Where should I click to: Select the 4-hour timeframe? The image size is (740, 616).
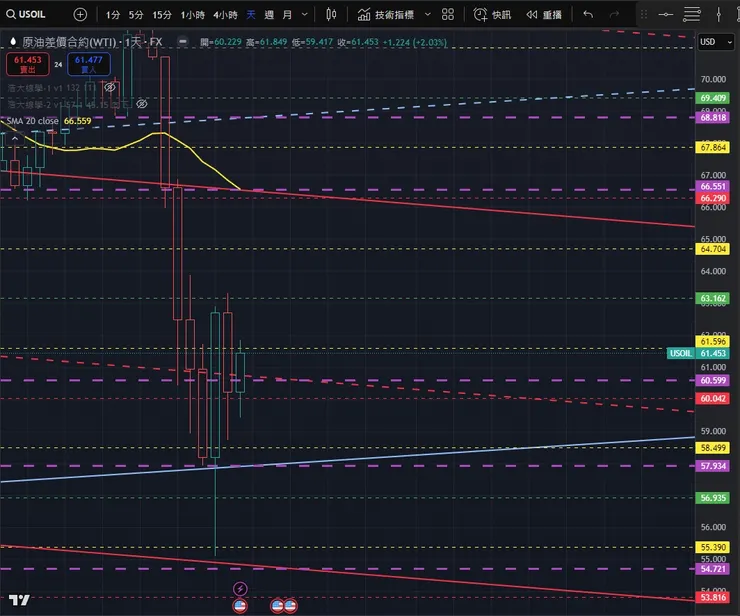(224, 15)
